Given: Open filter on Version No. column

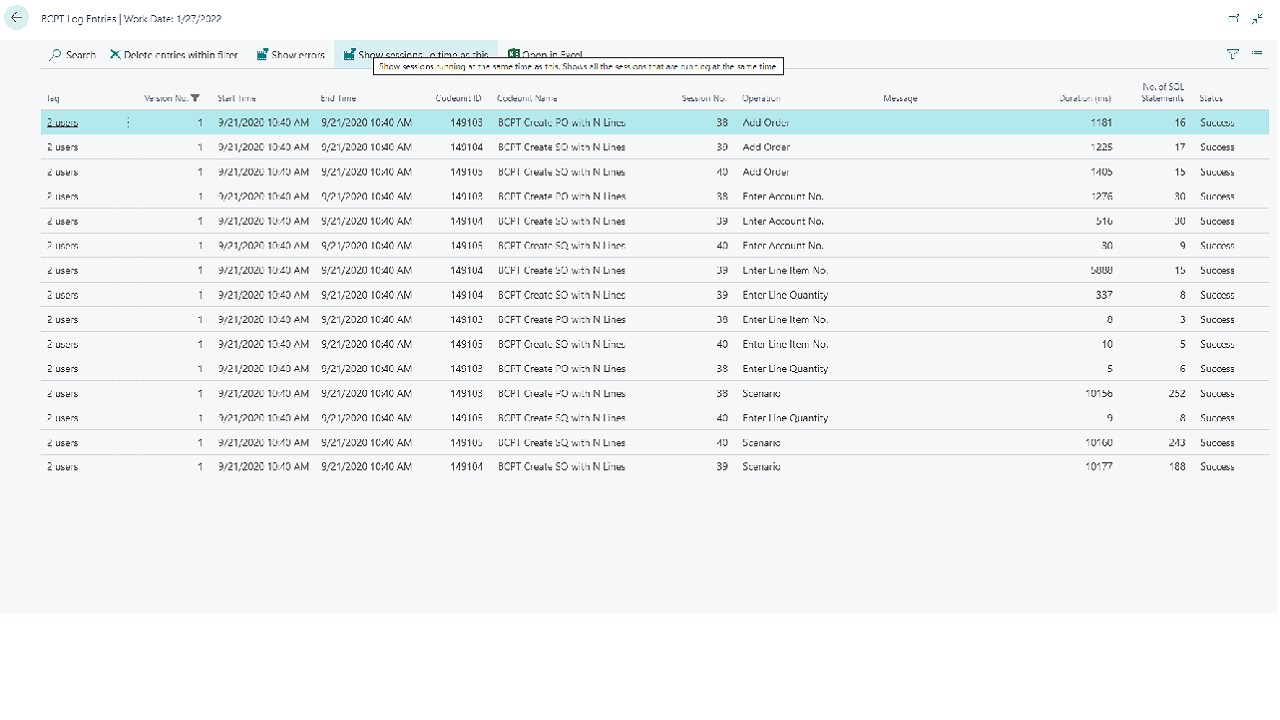Looking at the screenshot, I should click(x=195, y=98).
